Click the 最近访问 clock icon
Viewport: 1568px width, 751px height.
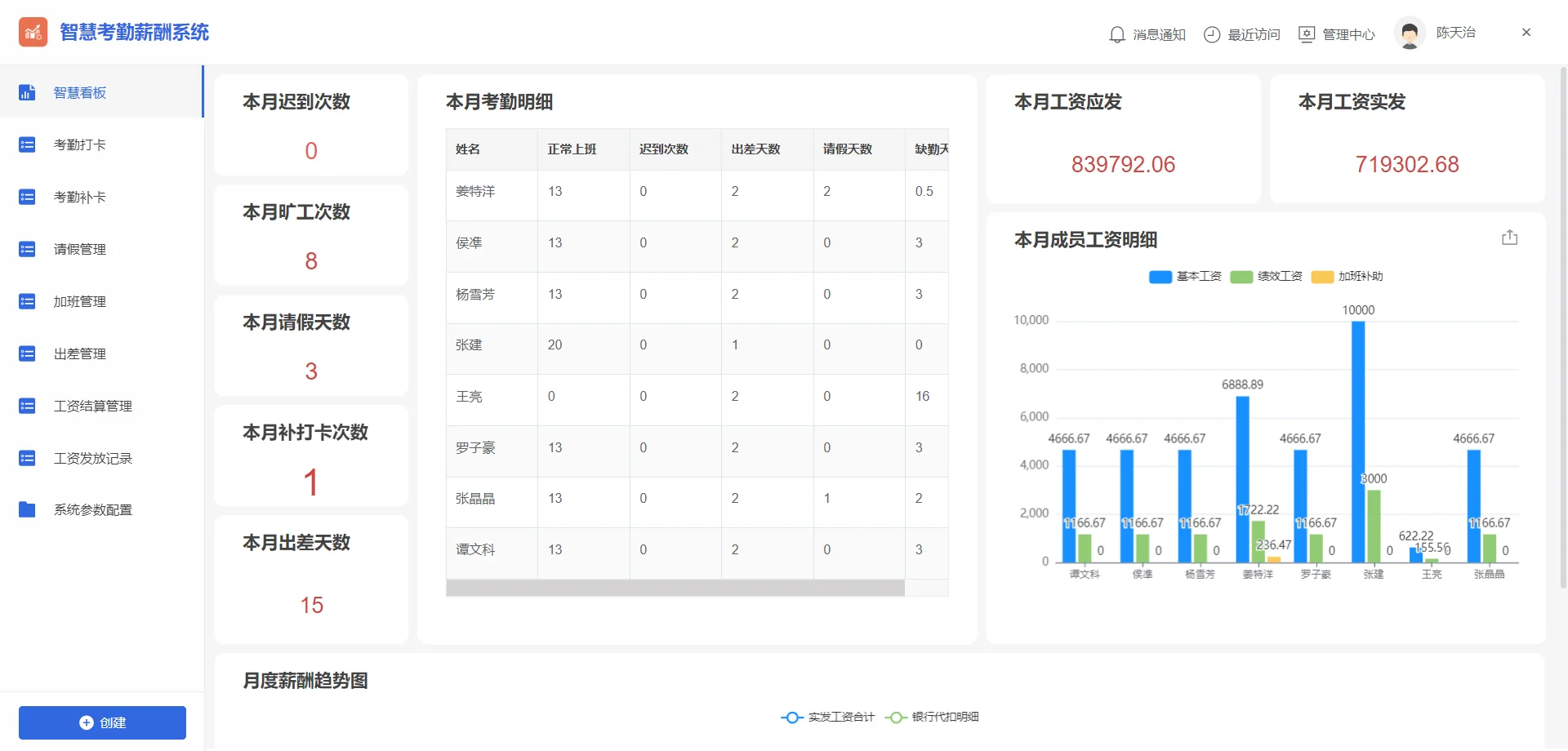tap(1212, 34)
